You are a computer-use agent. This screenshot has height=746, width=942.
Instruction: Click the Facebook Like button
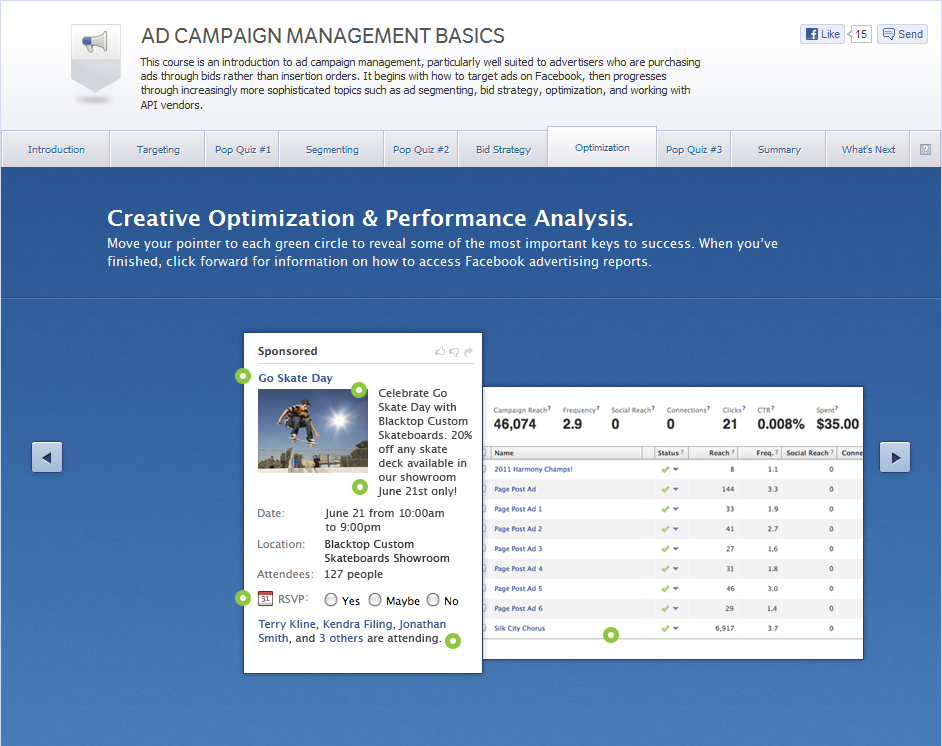[822, 34]
